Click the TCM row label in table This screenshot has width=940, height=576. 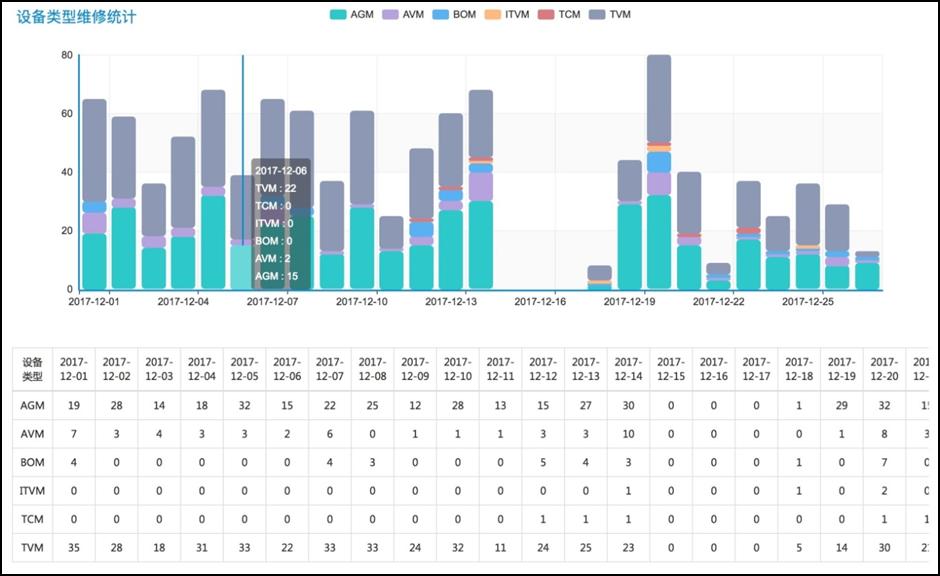point(32,519)
